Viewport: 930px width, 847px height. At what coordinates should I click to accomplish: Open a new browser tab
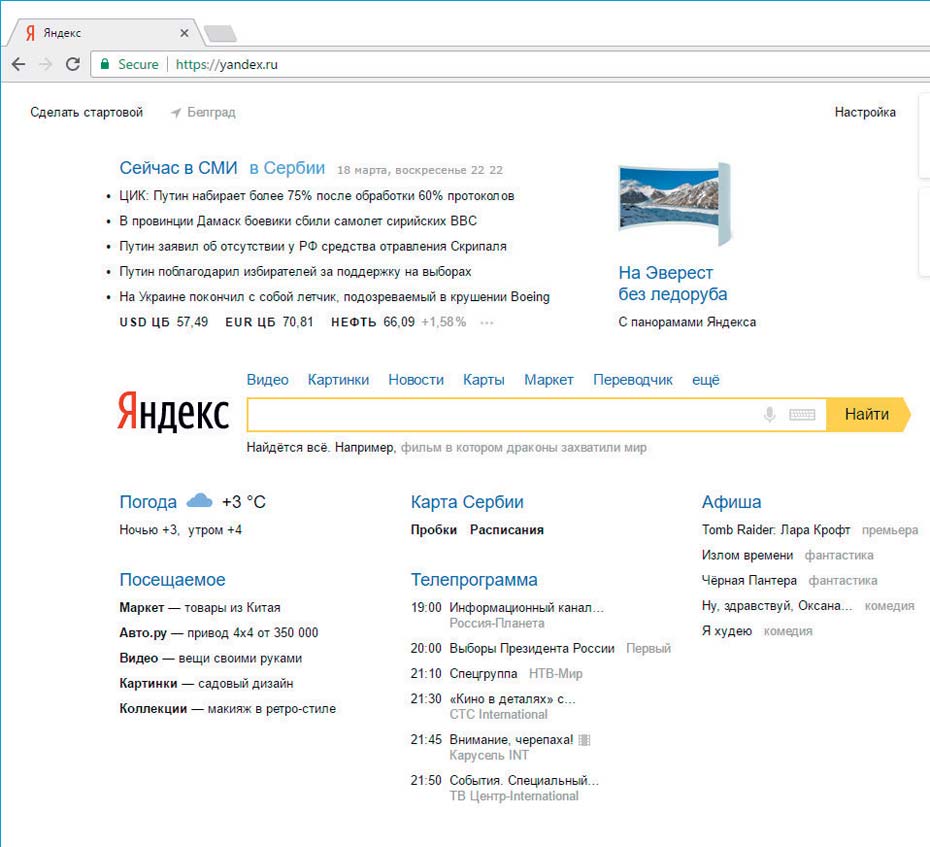[x=220, y=34]
